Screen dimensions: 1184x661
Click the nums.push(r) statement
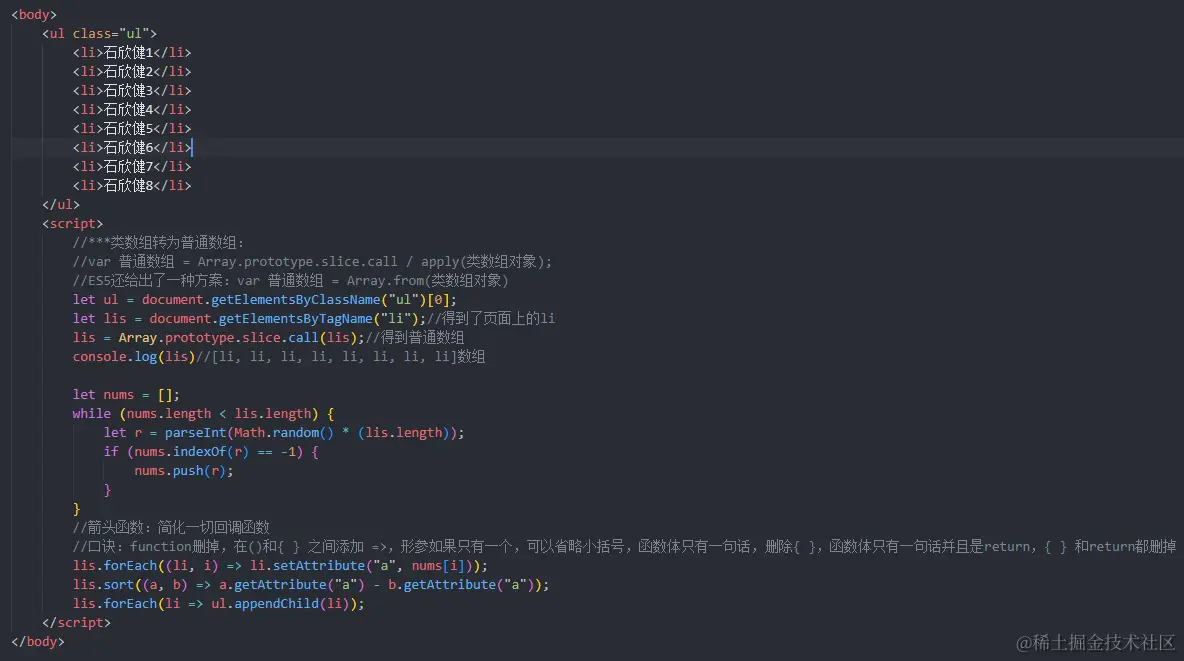click(183, 471)
